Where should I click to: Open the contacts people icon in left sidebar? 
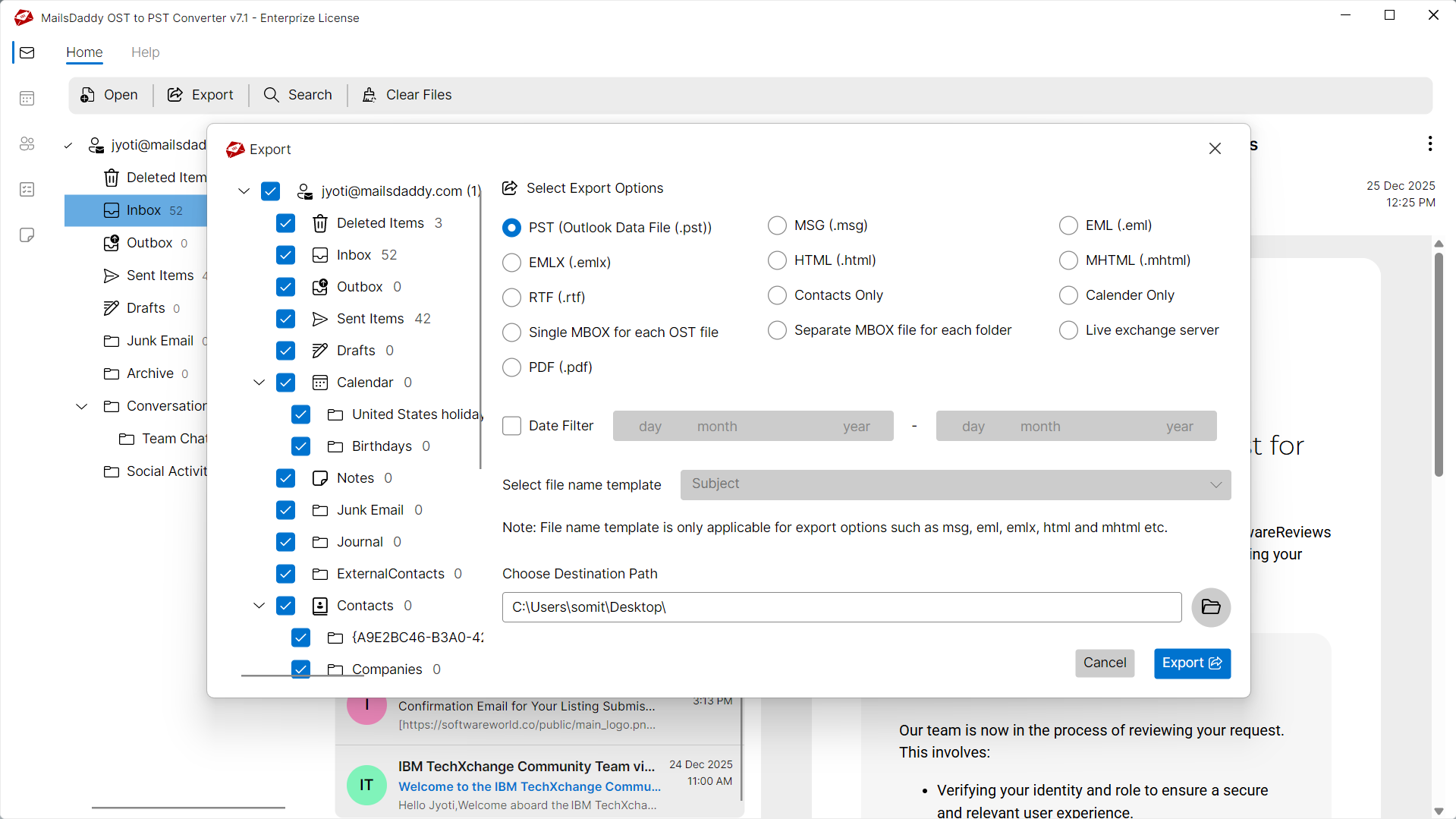click(x=27, y=143)
